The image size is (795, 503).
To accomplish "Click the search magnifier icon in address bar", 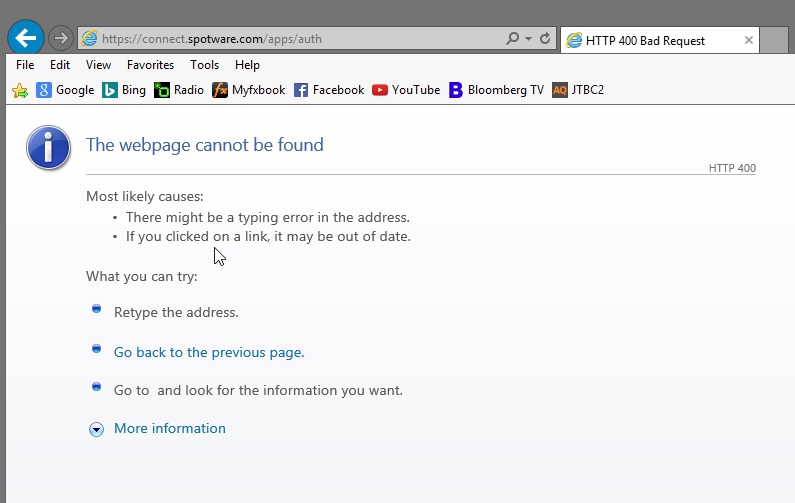I will pyautogui.click(x=513, y=39).
